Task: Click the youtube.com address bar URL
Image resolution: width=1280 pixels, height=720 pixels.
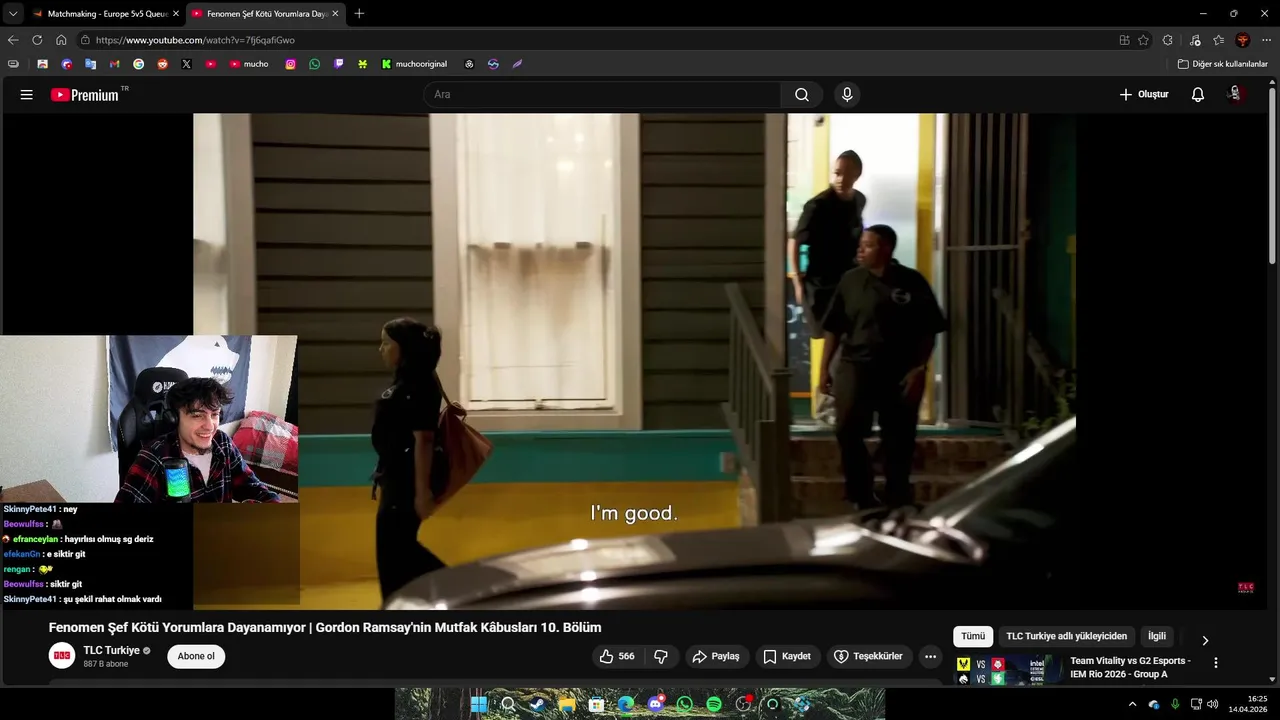Action: tap(195, 40)
